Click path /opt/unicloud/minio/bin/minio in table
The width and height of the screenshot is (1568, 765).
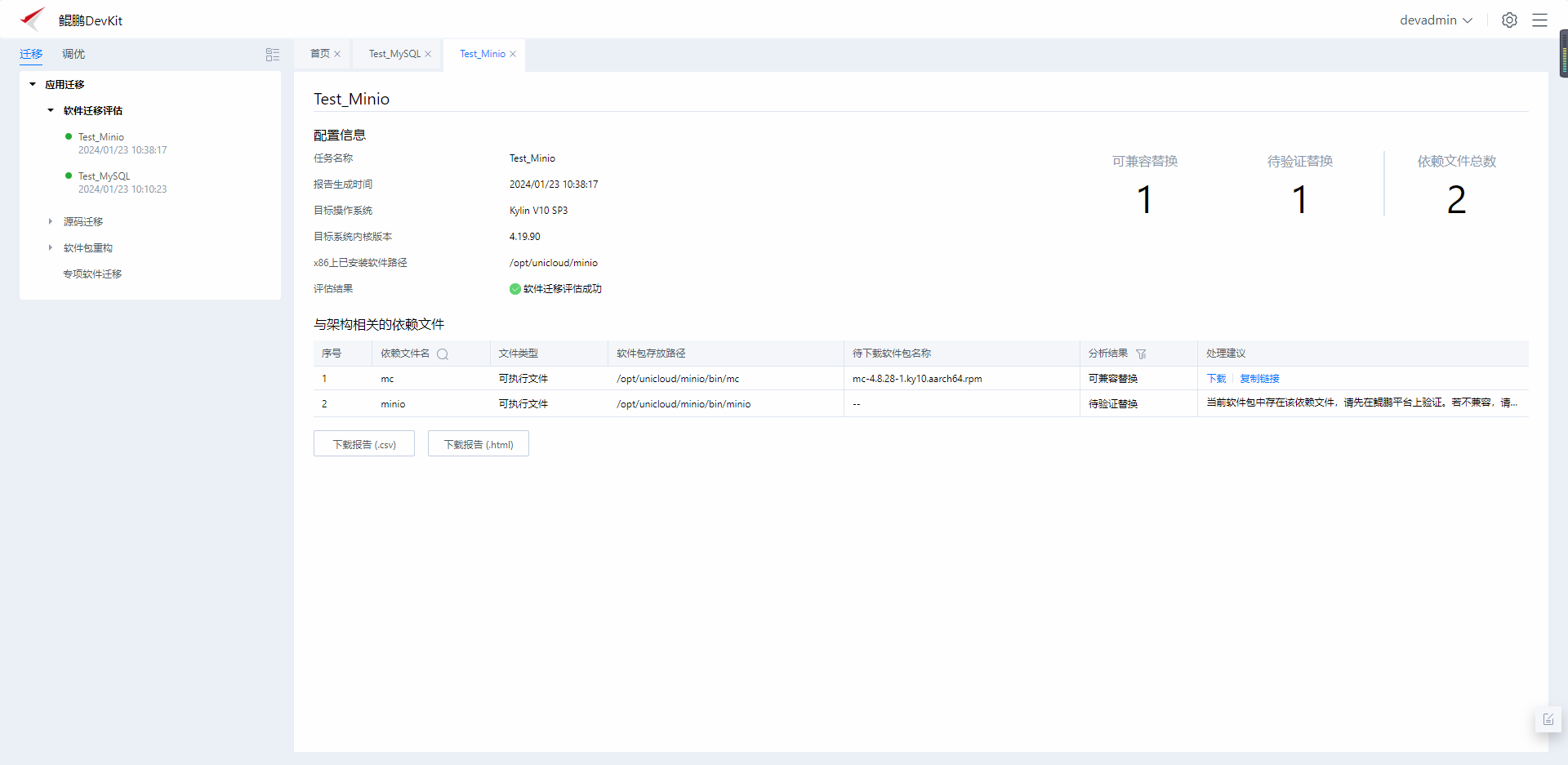684,404
